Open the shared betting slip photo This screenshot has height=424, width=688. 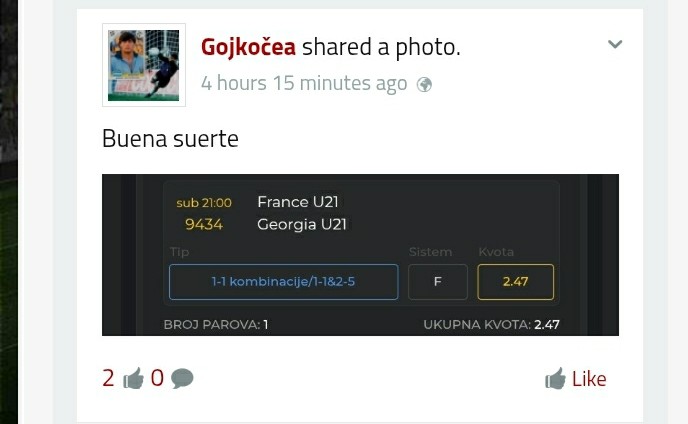point(360,255)
